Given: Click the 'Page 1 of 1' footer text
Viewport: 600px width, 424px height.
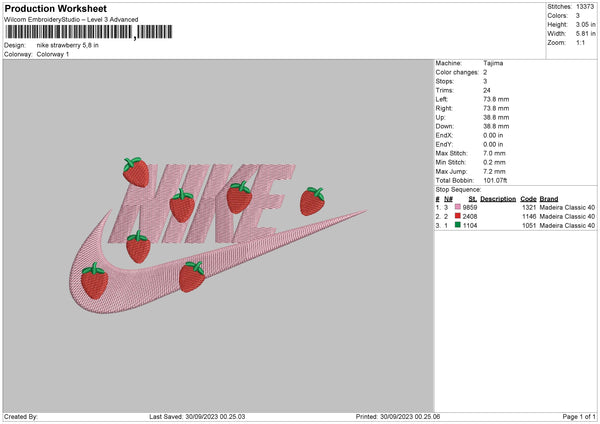Looking at the screenshot, I should (579, 416).
